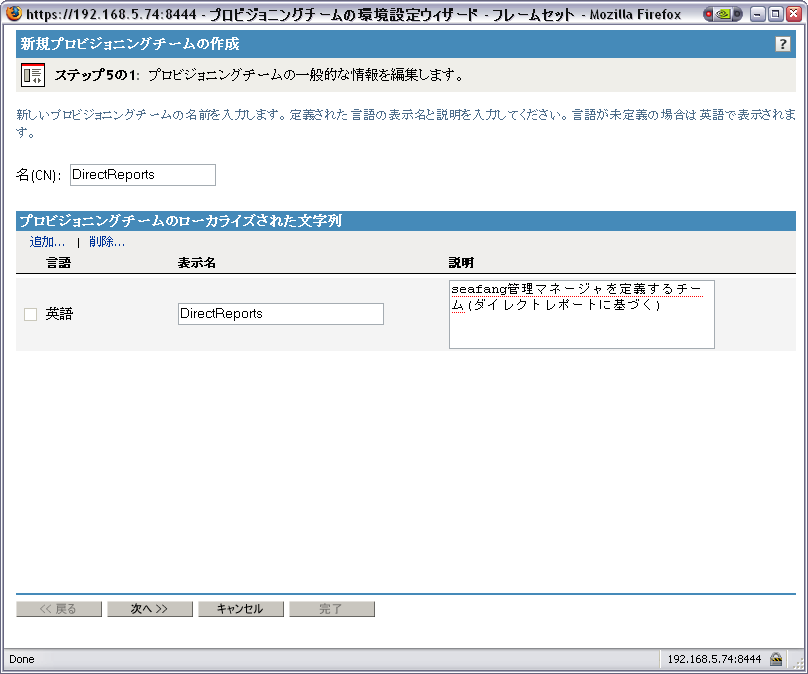Click the Done status bar text
Image resolution: width=808 pixels, height=674 pixels.
(x=22, y=659)
